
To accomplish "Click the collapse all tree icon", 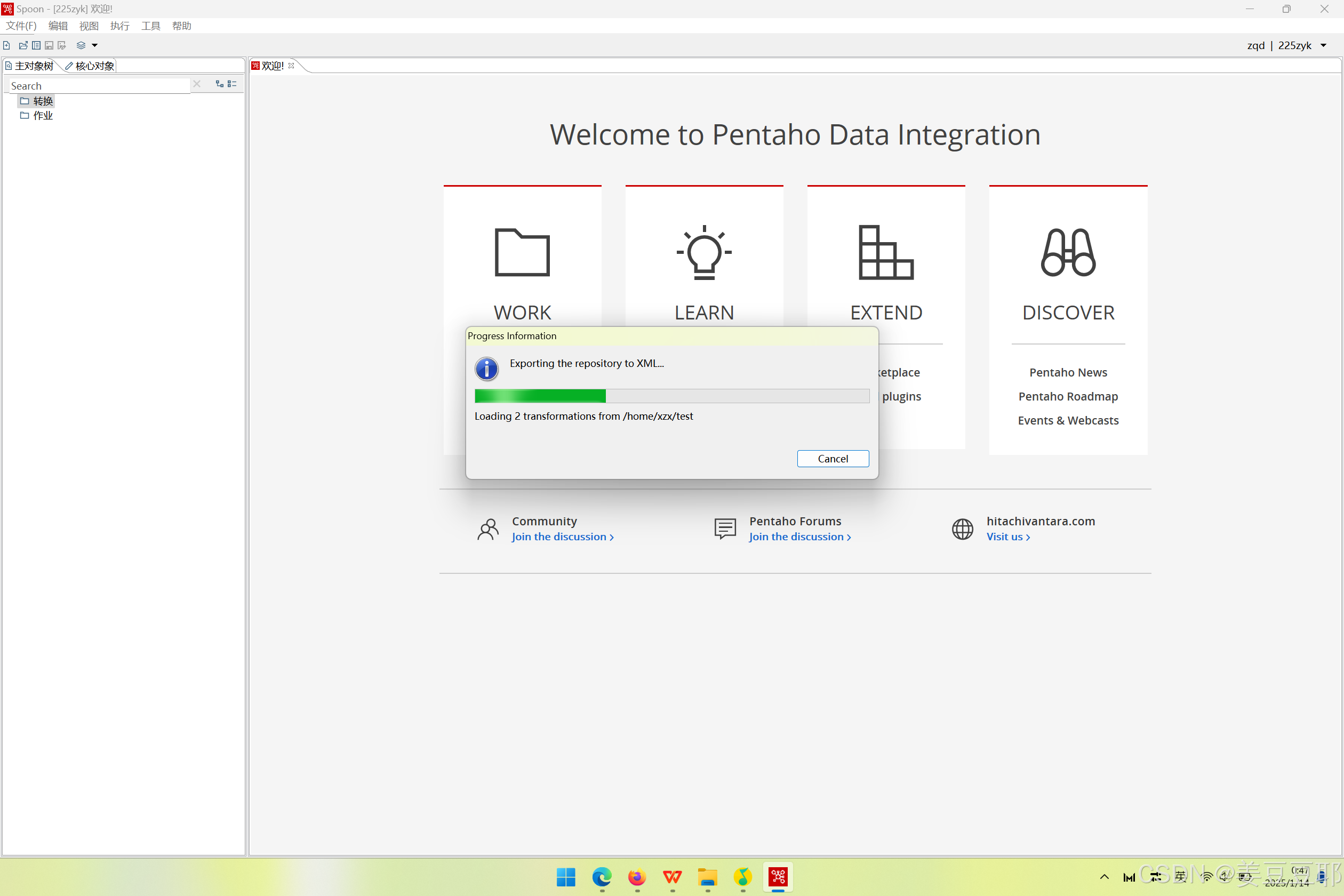I will pyautogui.click(x=232, y=84).
